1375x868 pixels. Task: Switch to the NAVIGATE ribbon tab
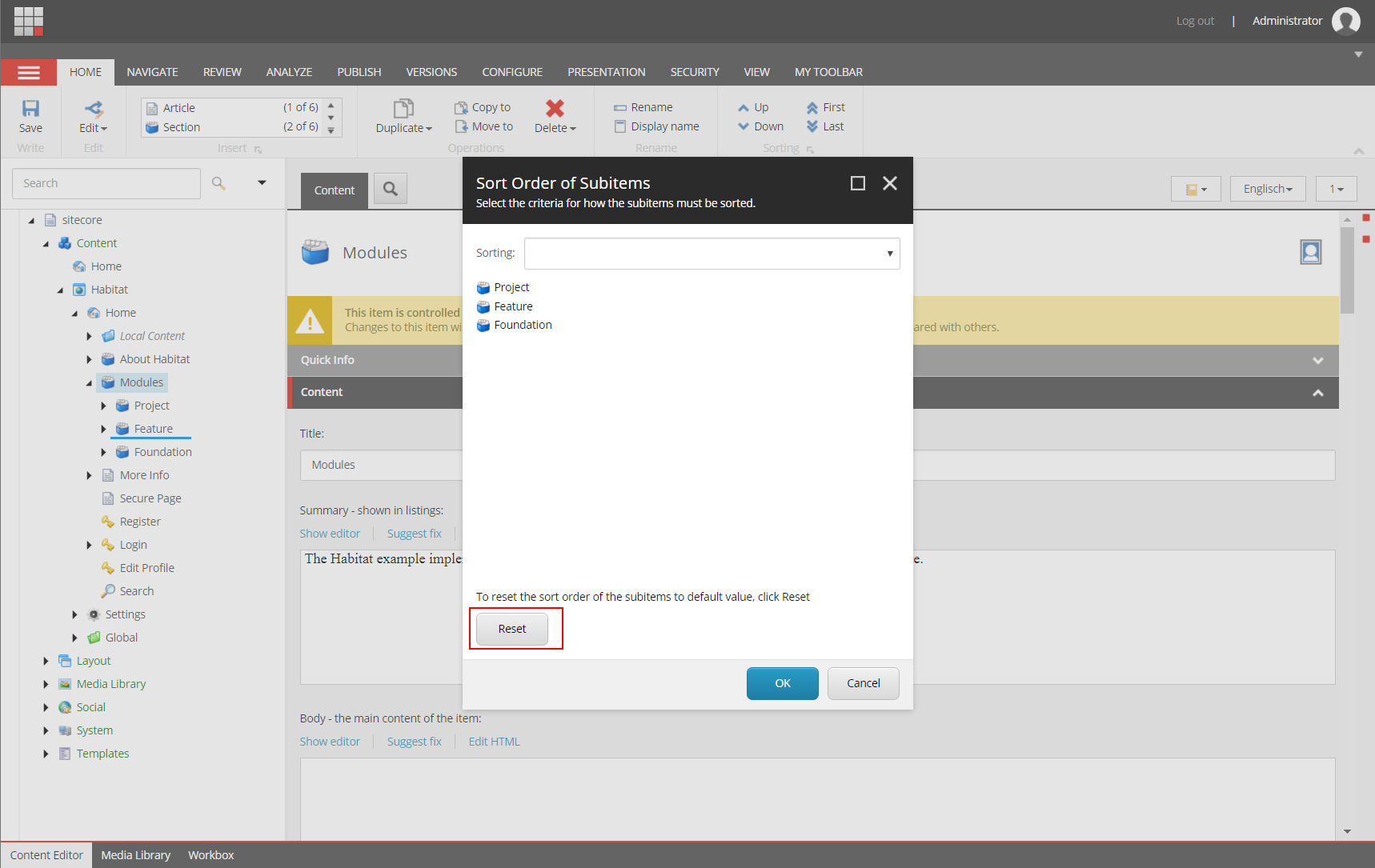pyautogui.click(x=152, y=72)
